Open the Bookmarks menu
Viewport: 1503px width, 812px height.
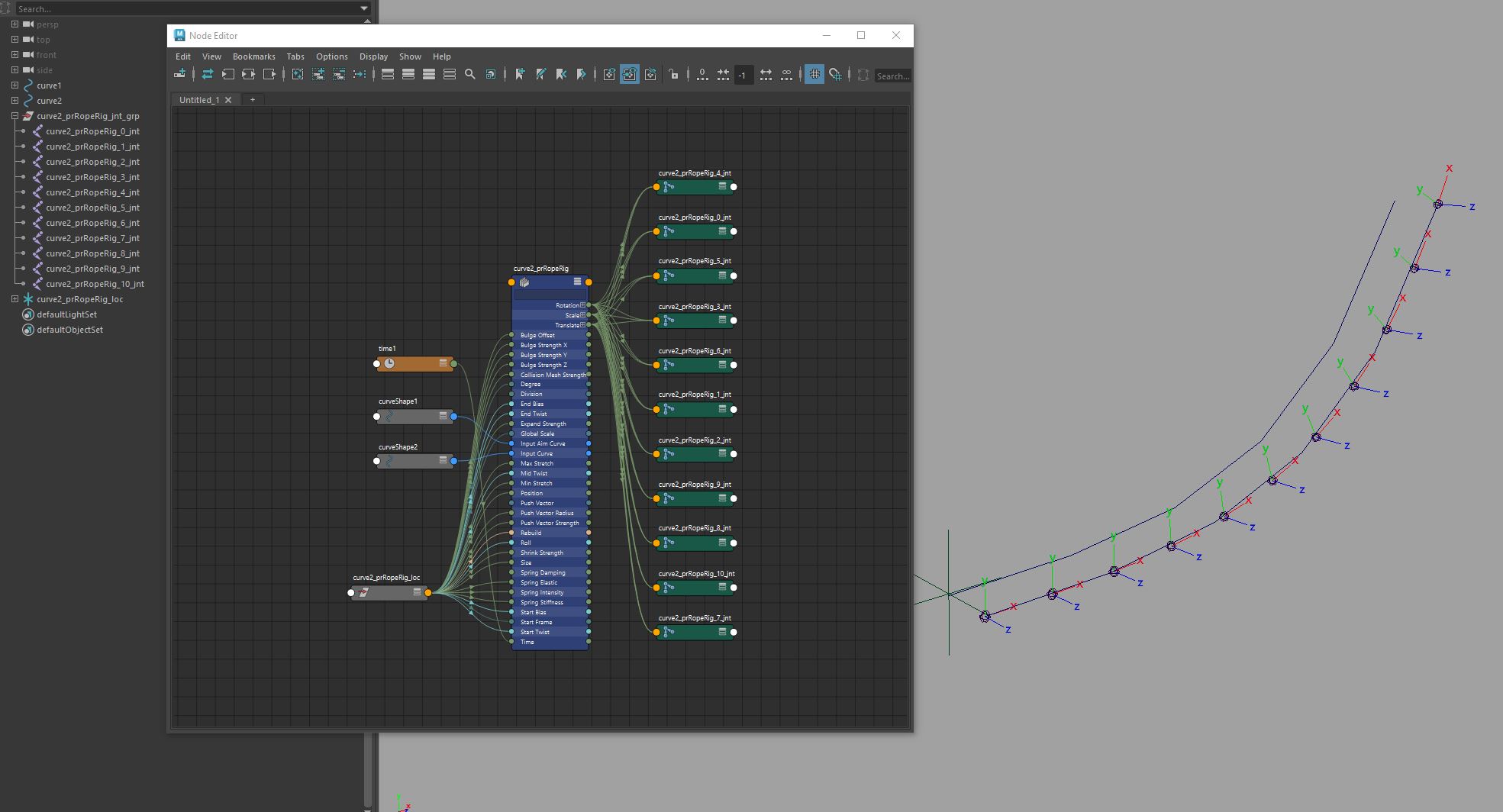[x=253, y=56]
